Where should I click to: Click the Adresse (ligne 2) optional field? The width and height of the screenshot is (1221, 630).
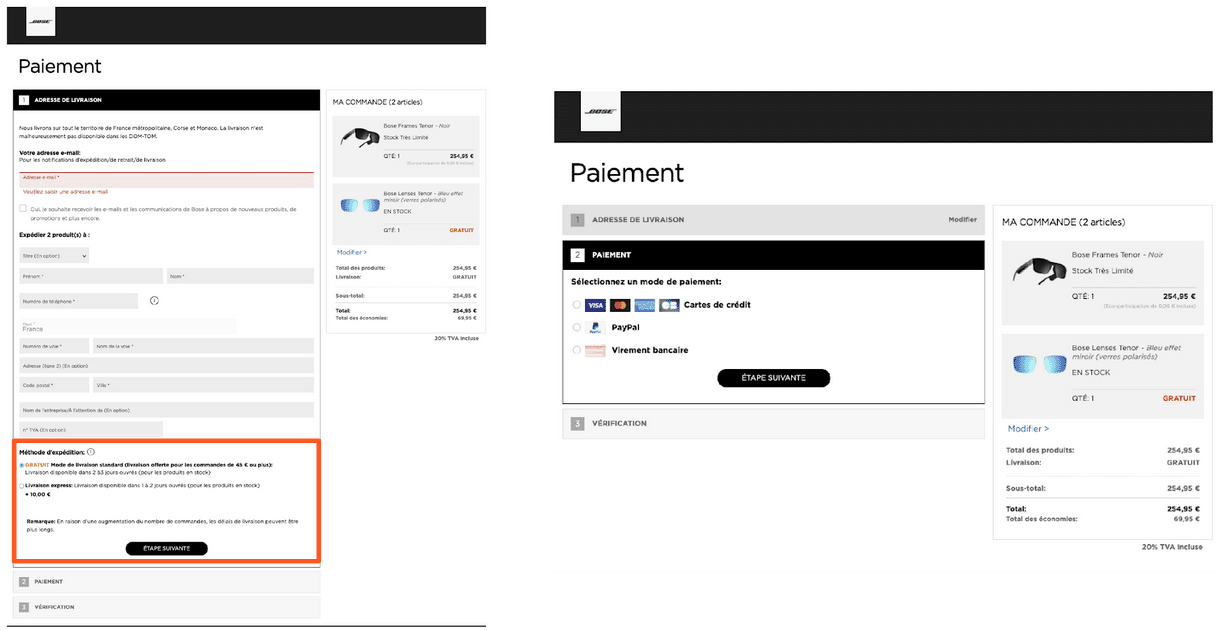(166, 365)
